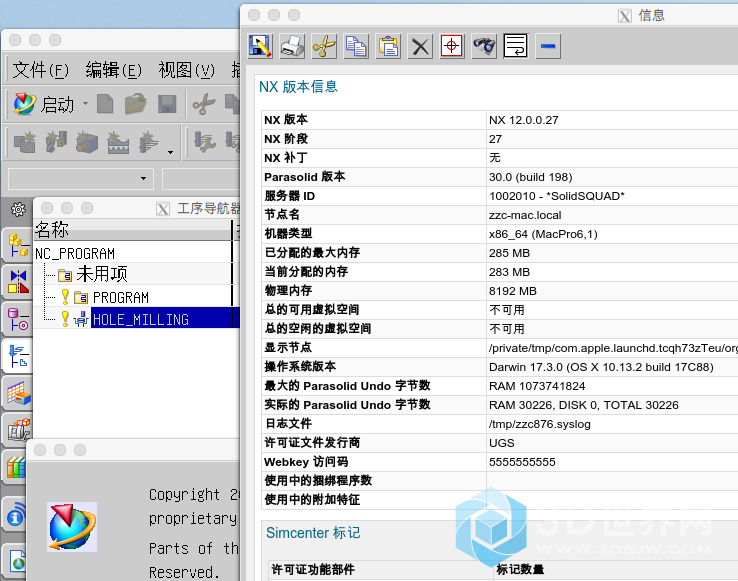Click the Create Operation icon
The width and height of the screenshot is (738, 581).
tap(149, 143)
